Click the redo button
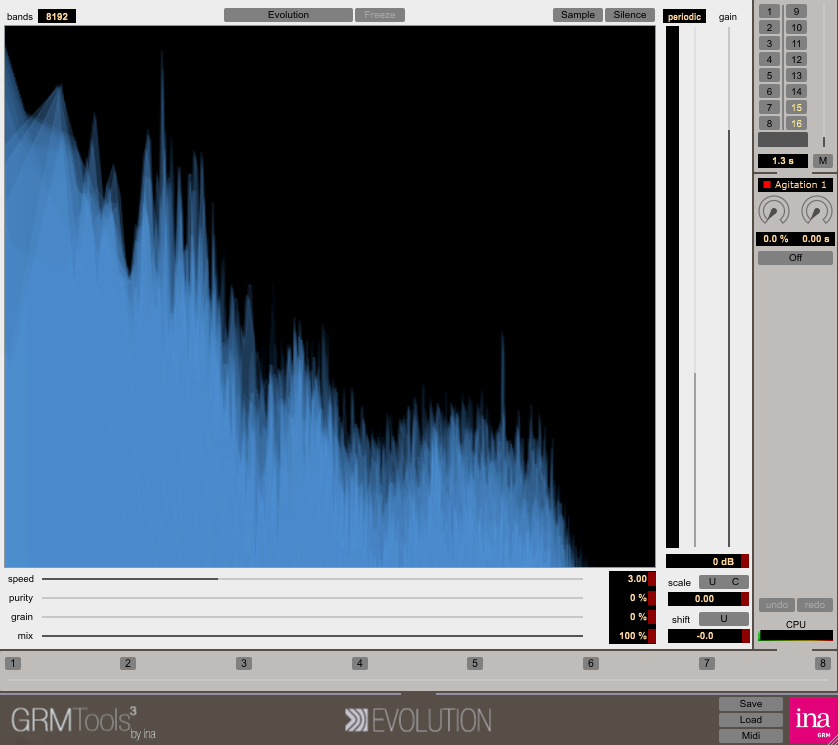Viewport: 838px width, 745px height. (814, 605)
